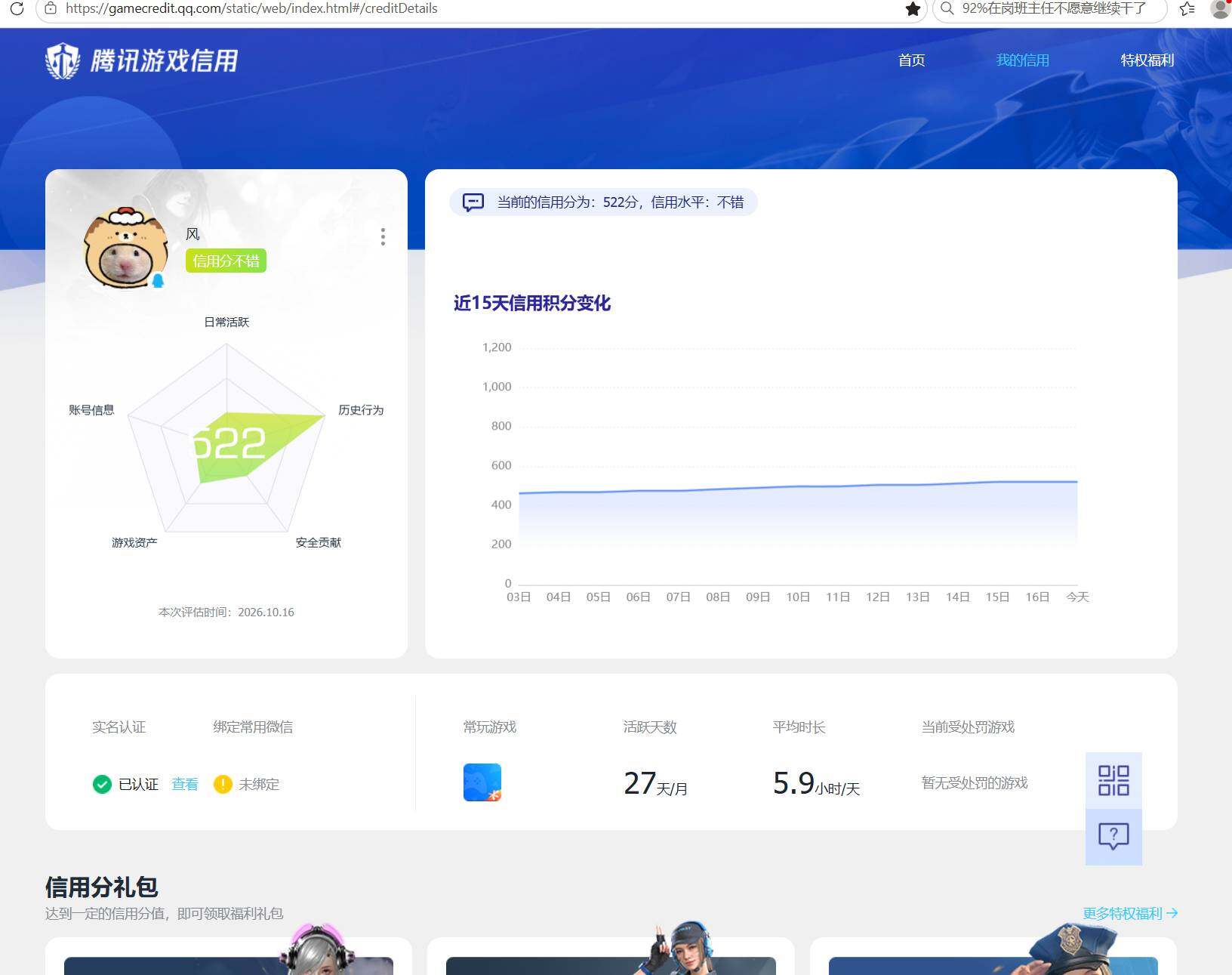Click the 27天/月 active days value
The image size is (1232, 975).
click(x=655, y=783)
